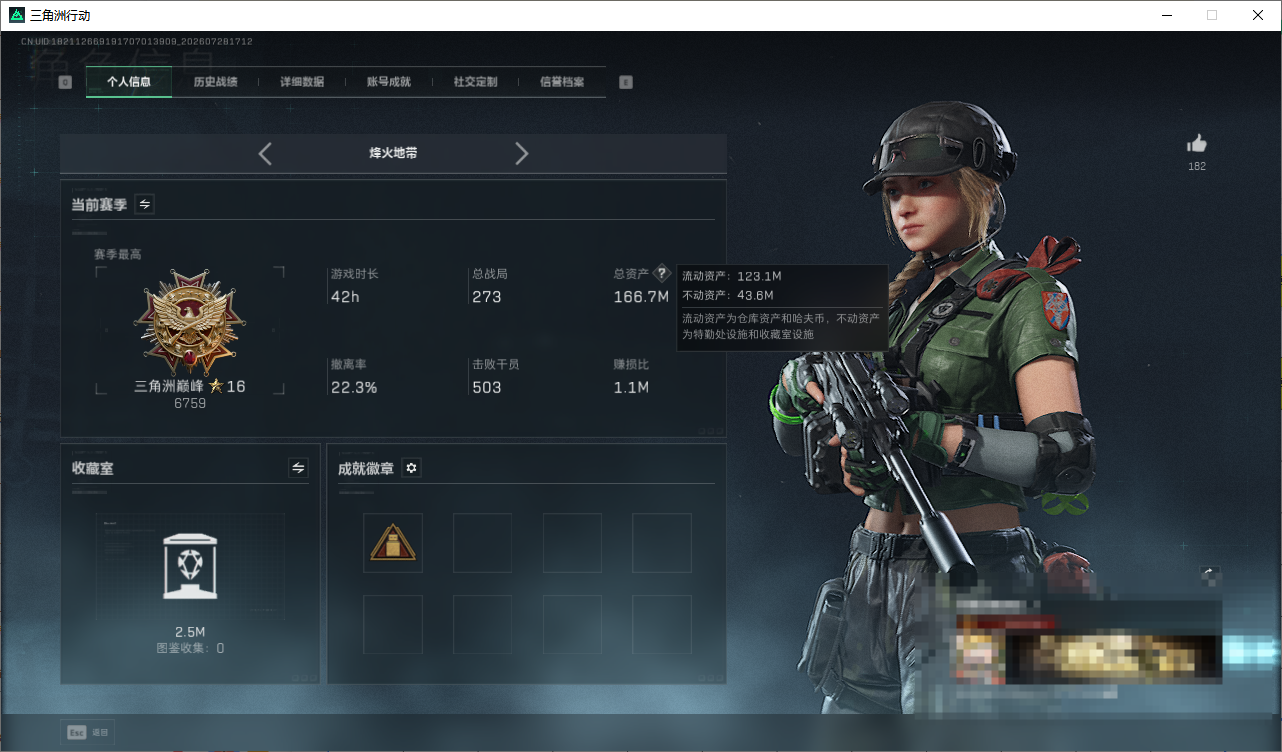
Task: Click the gold triangle achievement badge
Action: [x=393, y=543]
